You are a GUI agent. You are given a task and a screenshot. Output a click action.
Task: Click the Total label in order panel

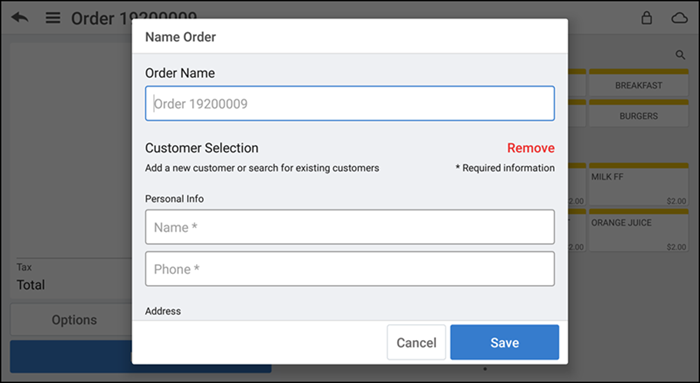tap(31, 285)
